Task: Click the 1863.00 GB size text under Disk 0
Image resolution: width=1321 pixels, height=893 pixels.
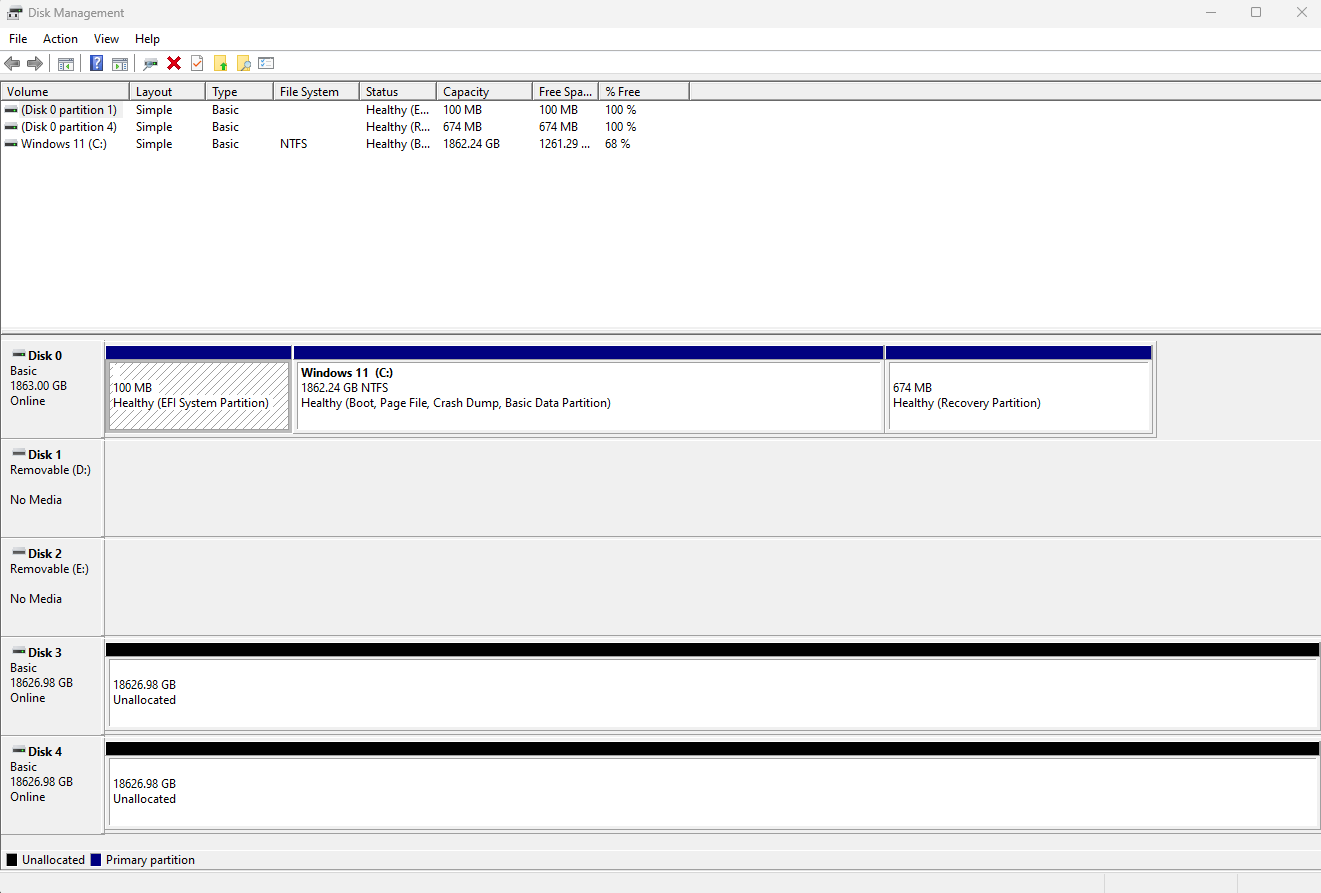Action: coord(38,386)
